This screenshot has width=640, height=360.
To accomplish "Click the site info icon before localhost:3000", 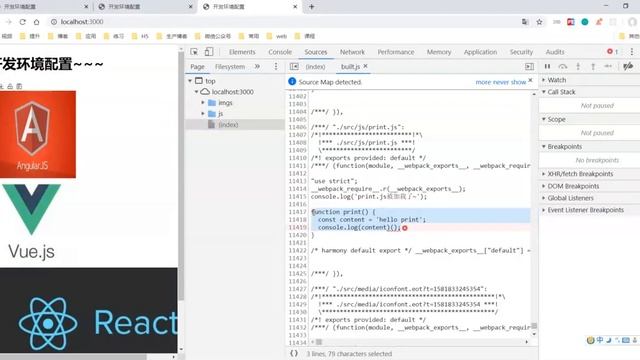I will click(x=53, y=22).
